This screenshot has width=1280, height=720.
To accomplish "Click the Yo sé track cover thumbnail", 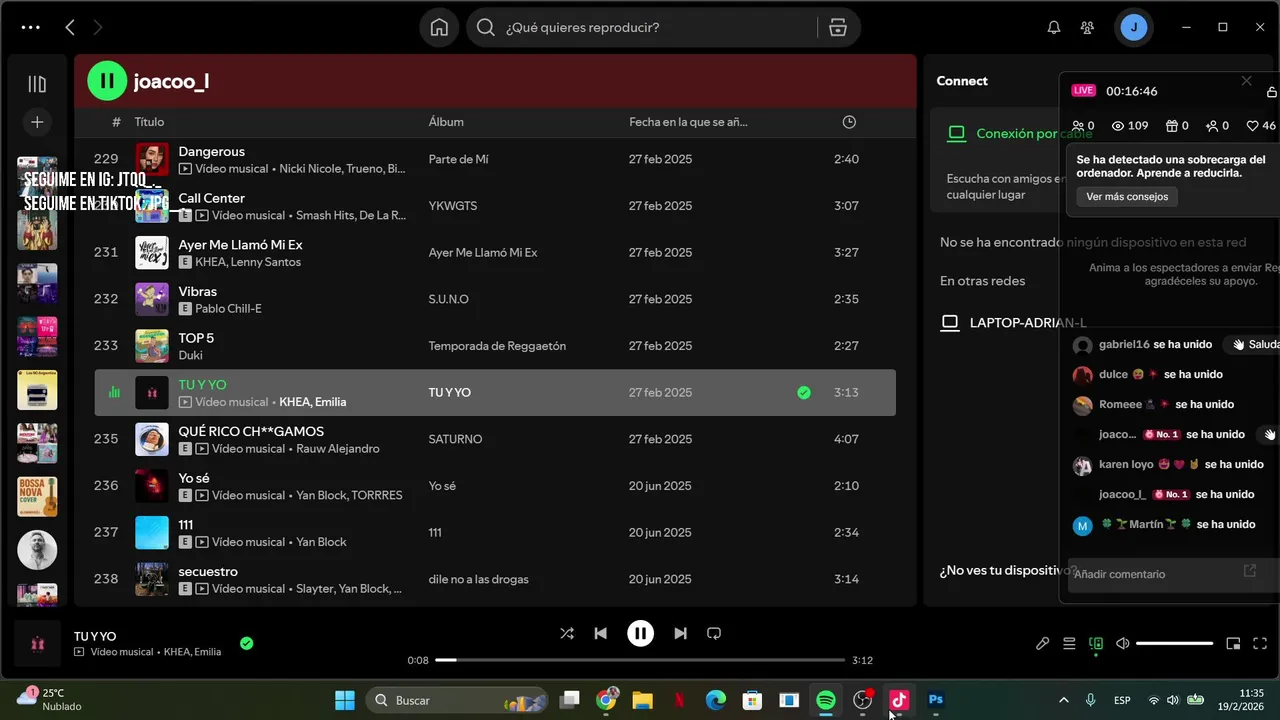I will (x=152, y=486).
